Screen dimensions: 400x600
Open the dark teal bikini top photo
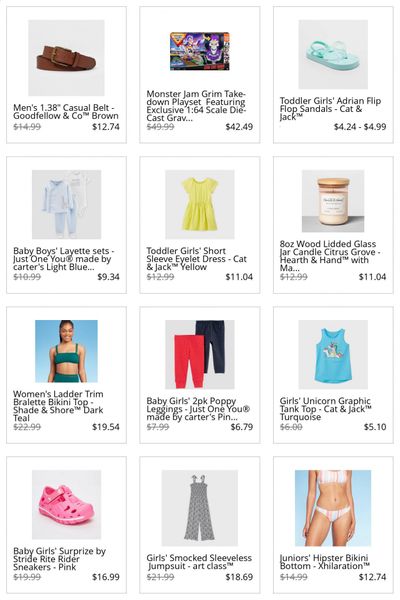click(66, 351)
